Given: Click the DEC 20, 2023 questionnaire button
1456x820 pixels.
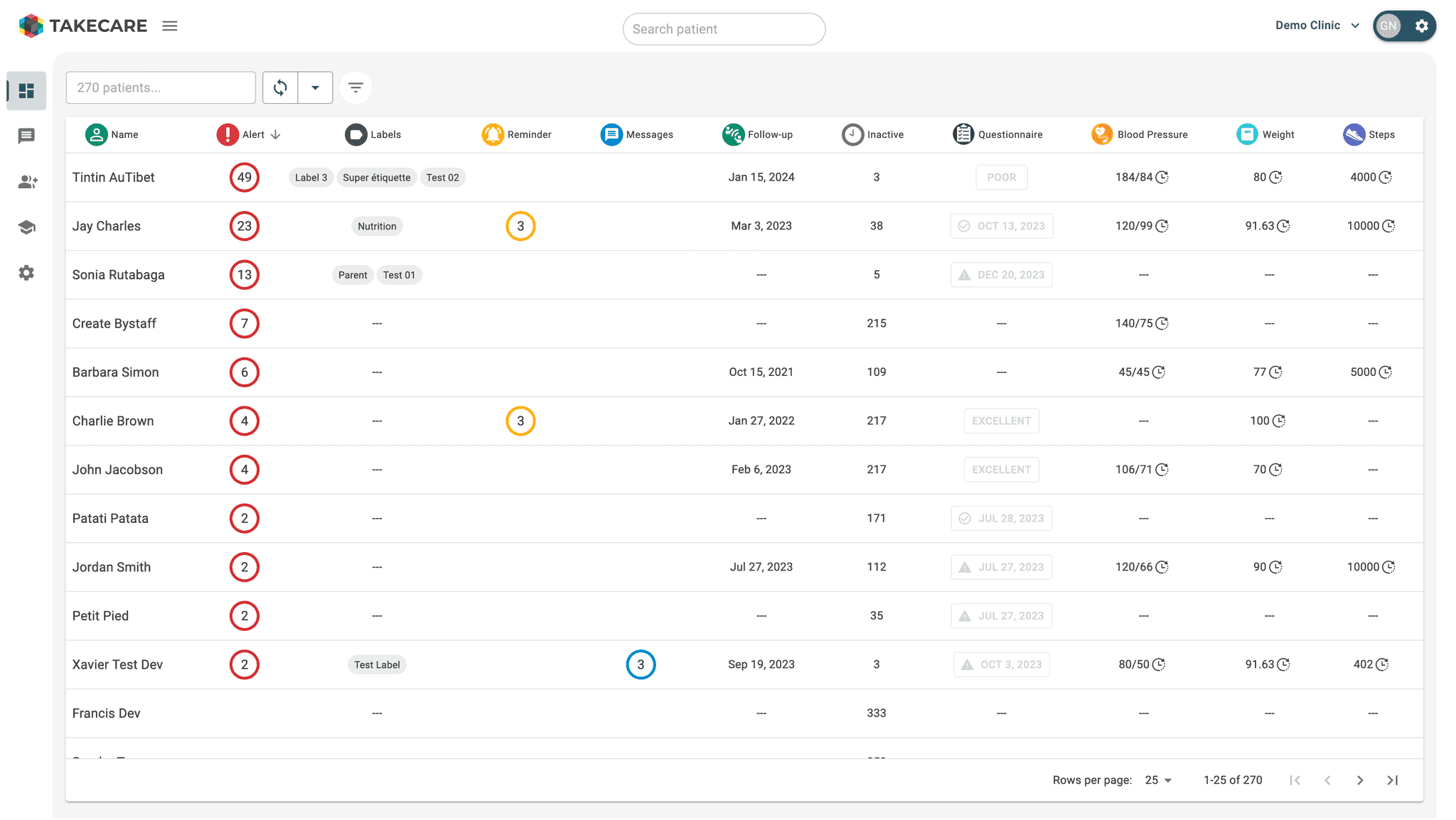Looking at the screenshot, I should pyautogui.click(x=1001, y=275).
